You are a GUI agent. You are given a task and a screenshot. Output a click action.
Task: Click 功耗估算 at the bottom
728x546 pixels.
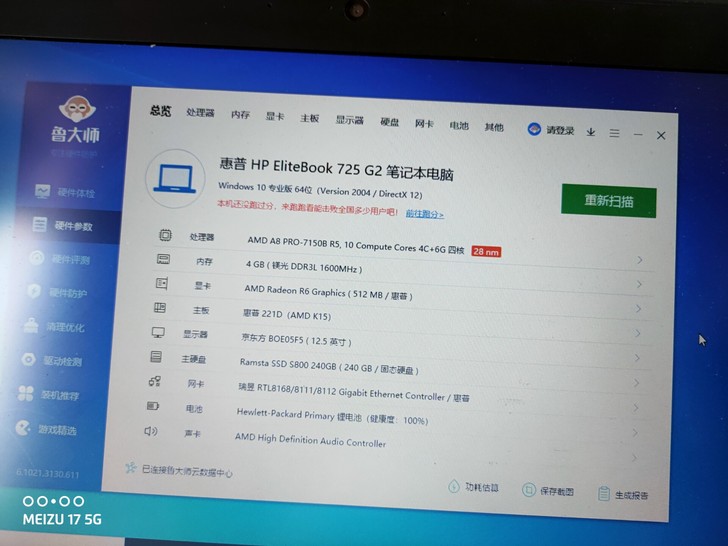(x=474, y=487)
